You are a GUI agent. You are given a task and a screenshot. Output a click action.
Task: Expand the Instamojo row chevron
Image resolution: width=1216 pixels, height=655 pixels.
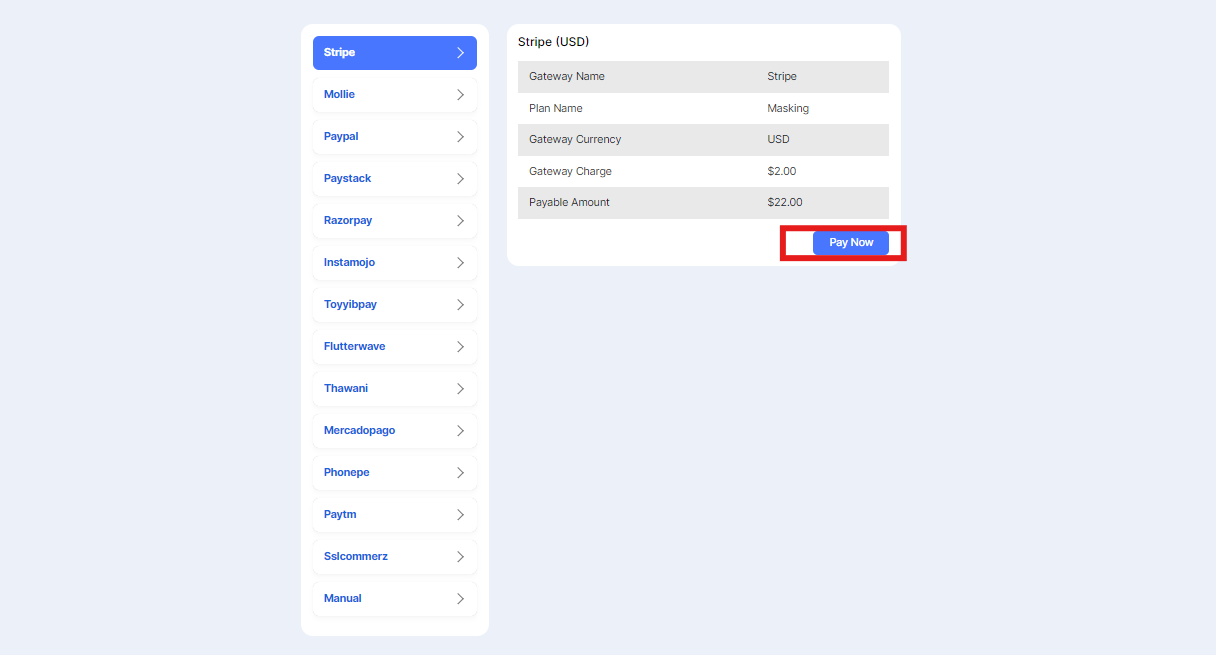click(460, 263)
